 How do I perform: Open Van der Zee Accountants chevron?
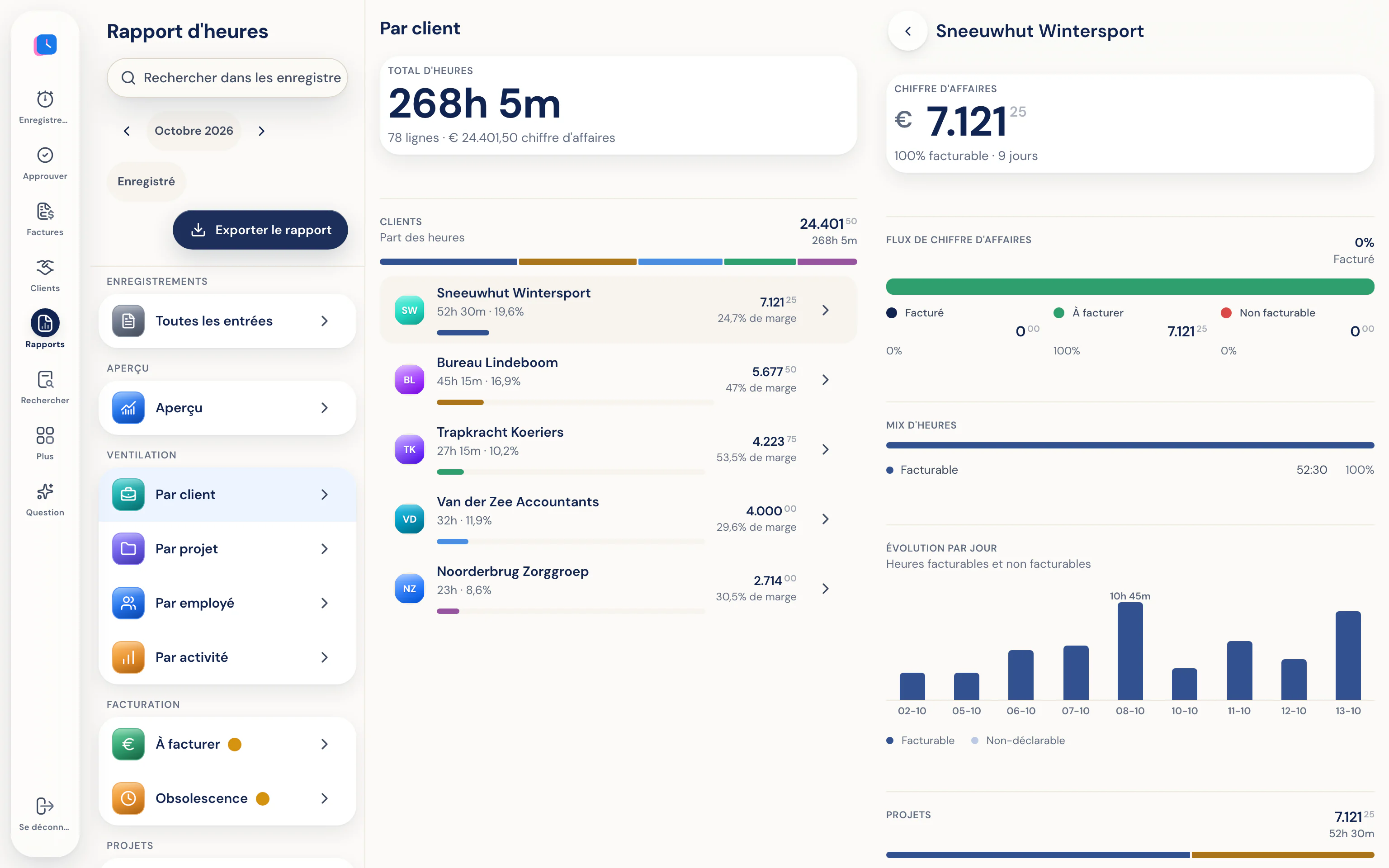point(825,519)
